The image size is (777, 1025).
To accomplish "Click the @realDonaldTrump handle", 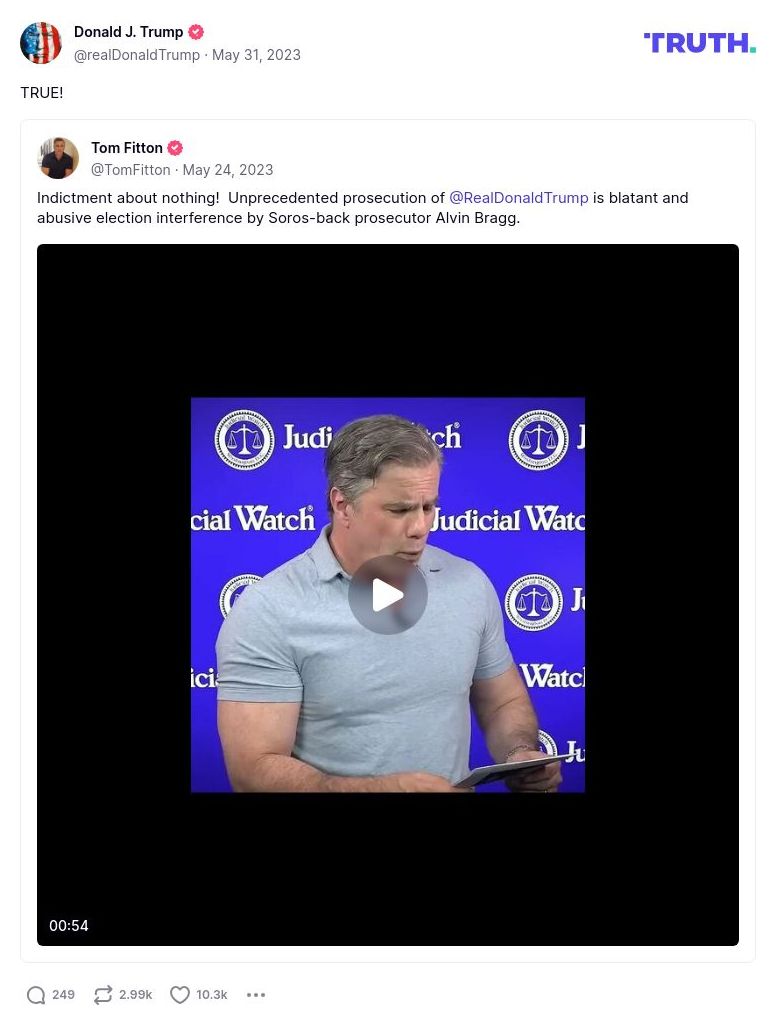I will tap(137, 55).
